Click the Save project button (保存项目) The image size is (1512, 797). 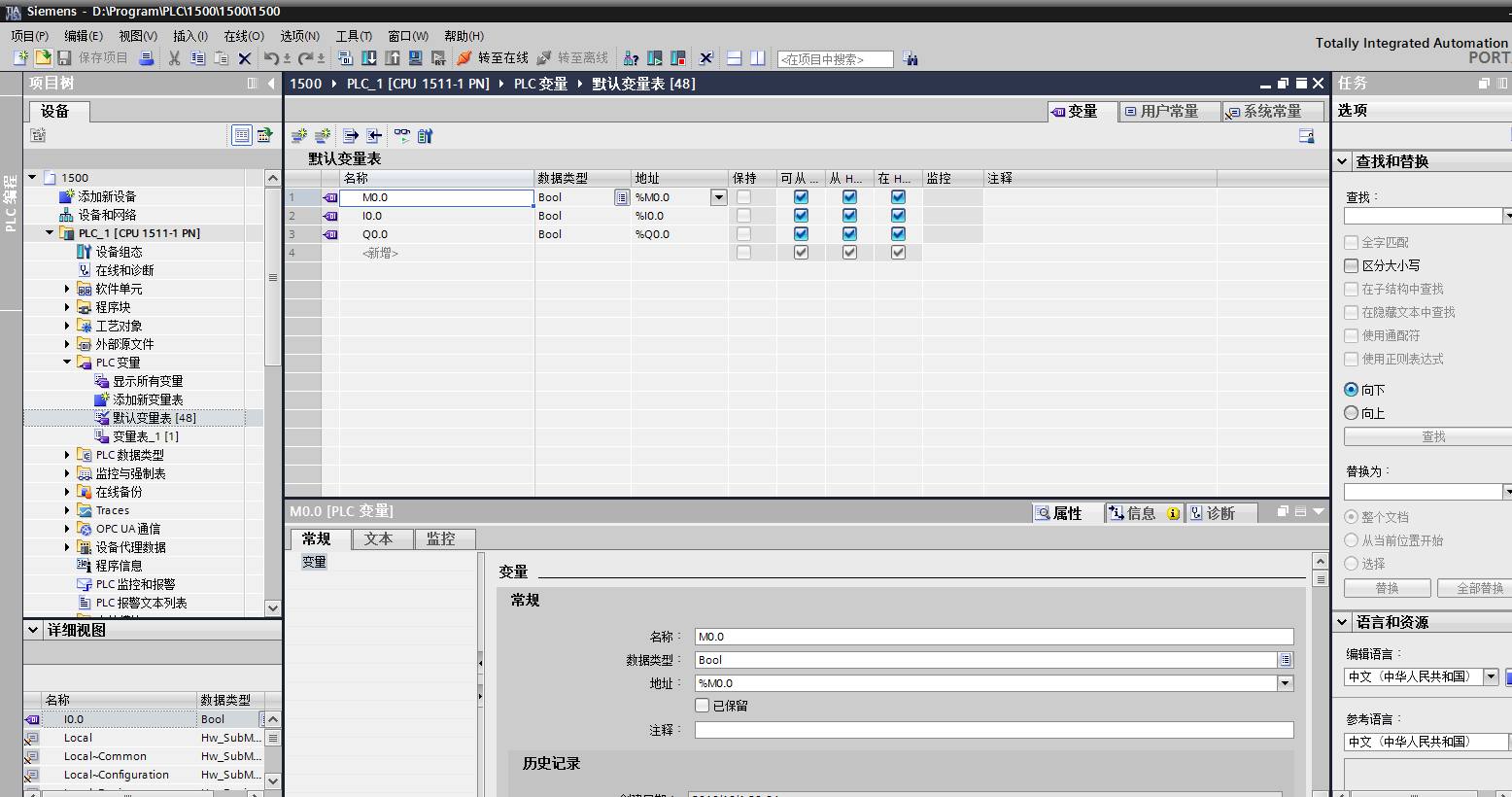92,58
